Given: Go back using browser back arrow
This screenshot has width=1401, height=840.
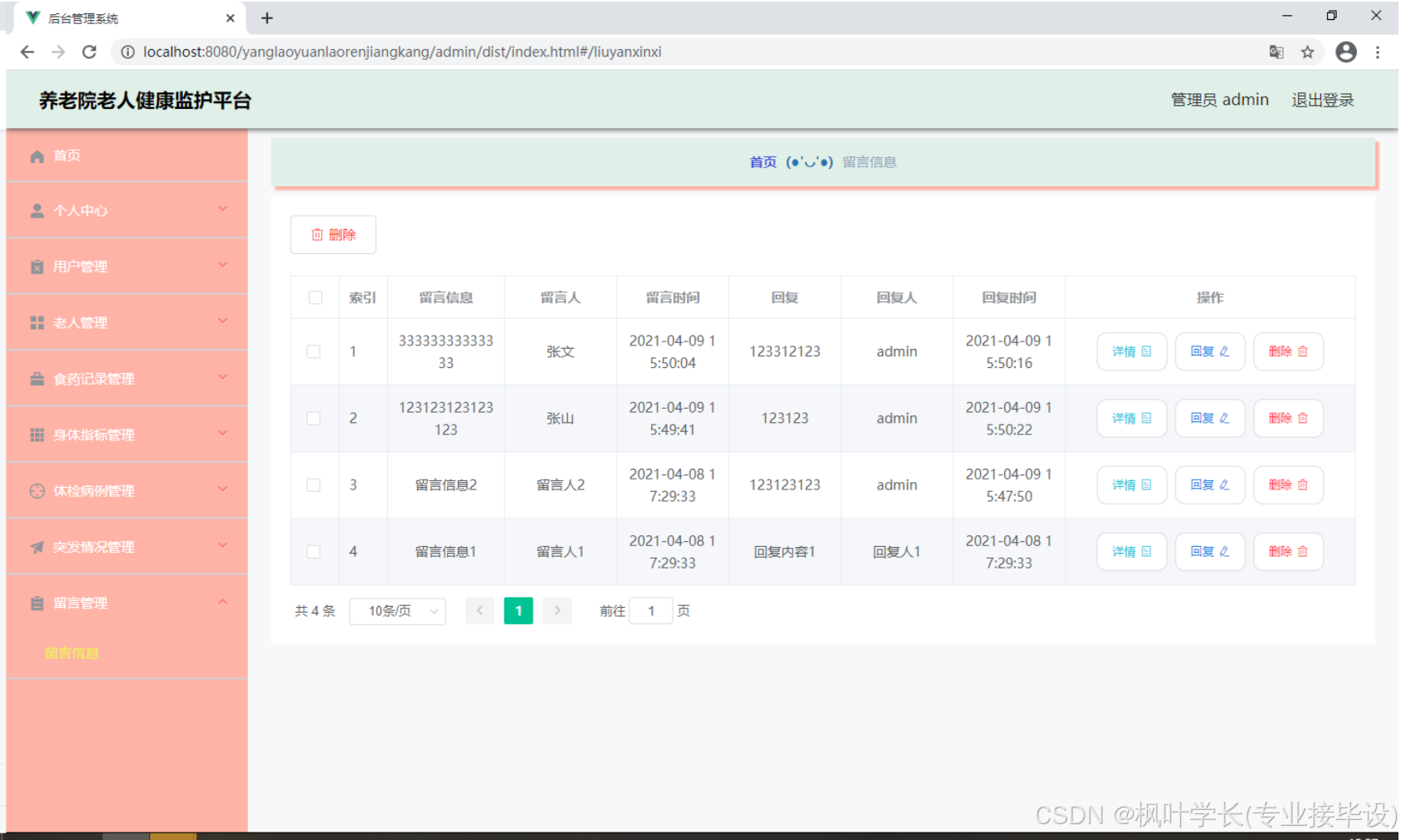Looking at the screenshot, I should coord(27,52).
